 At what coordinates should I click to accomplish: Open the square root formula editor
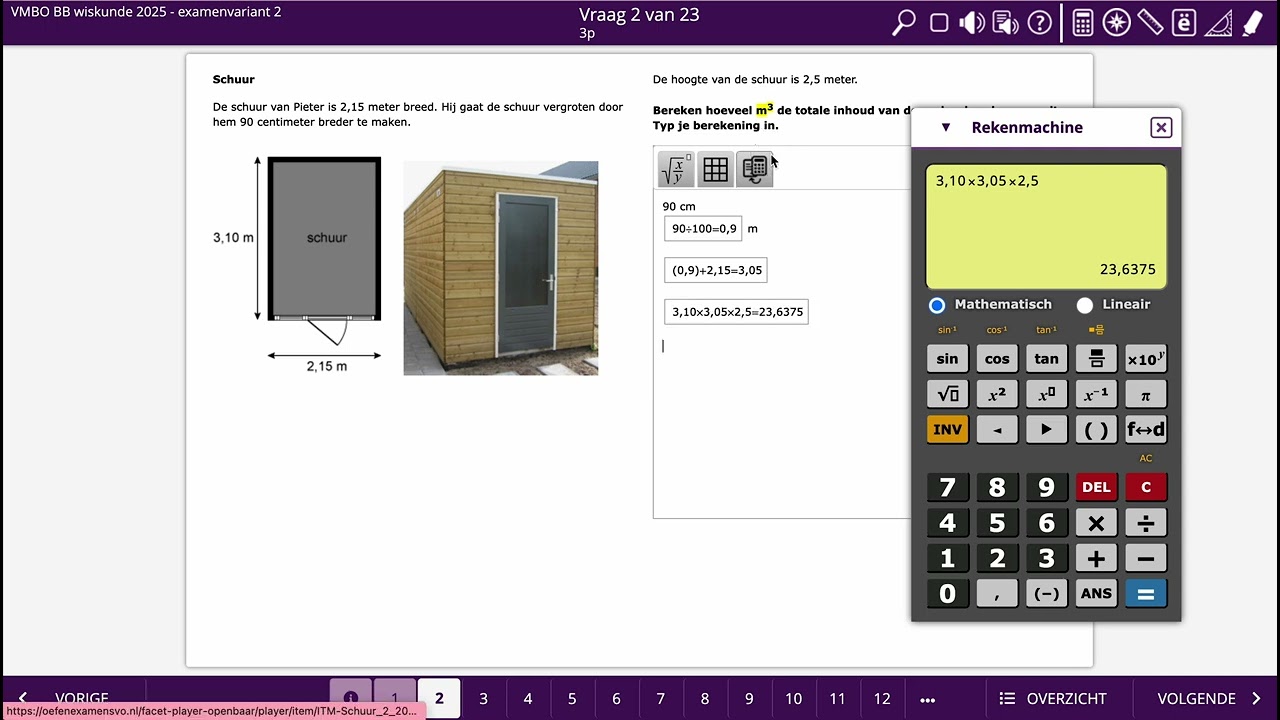[x=677, y=170]
